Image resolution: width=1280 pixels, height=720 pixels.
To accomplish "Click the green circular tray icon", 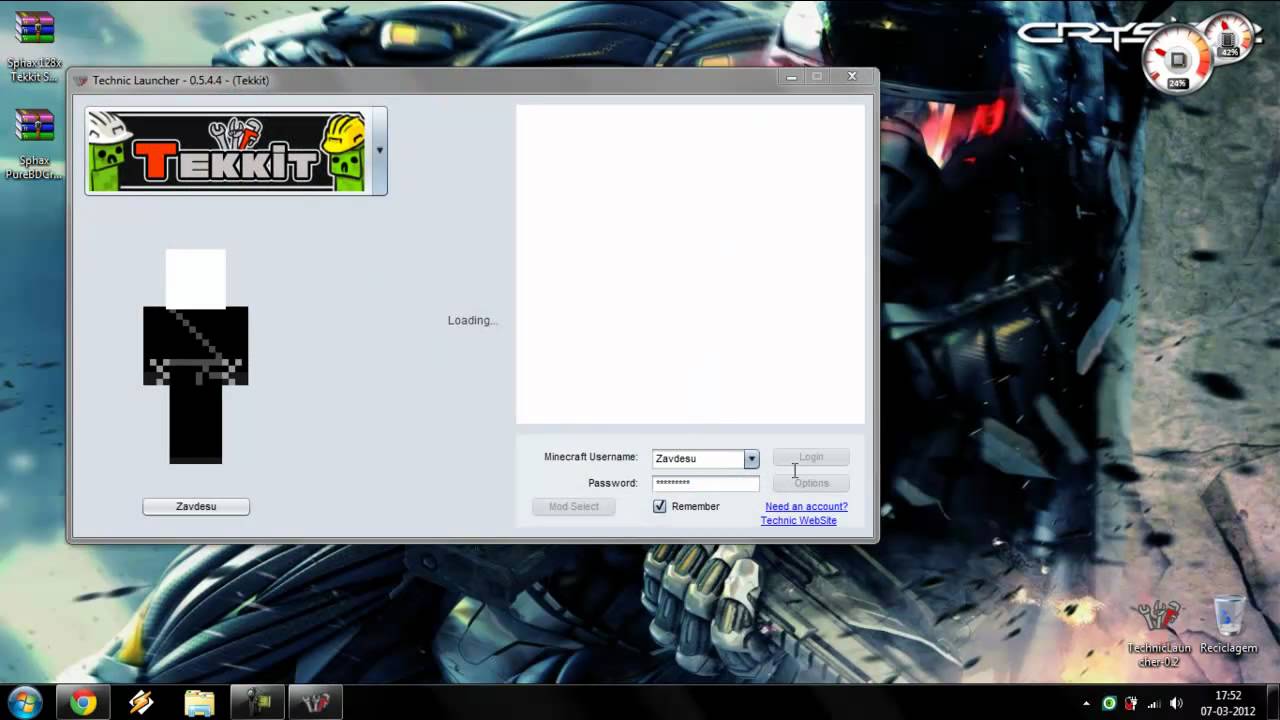I will [1109, 704].
